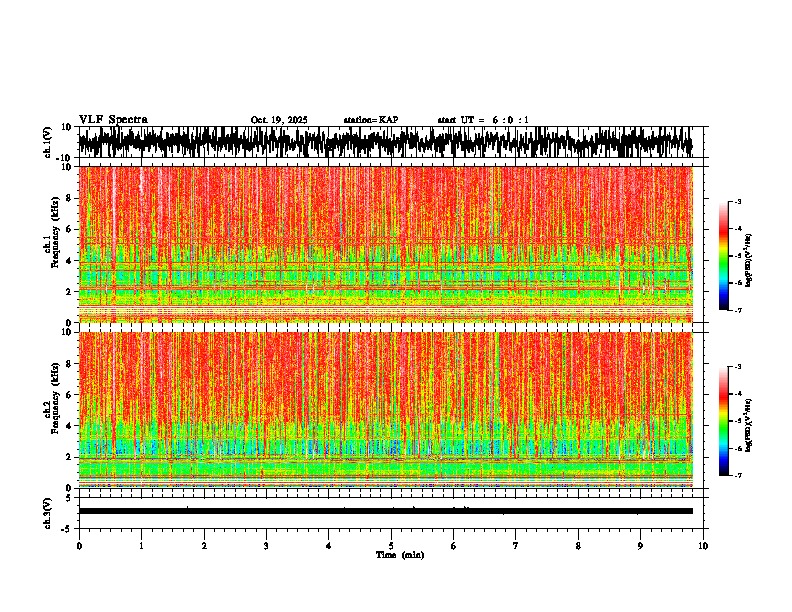Click the "-5" tick on ch.1 color bar
The width and height of the screenshot is (792, 612).
coord(737,256)
